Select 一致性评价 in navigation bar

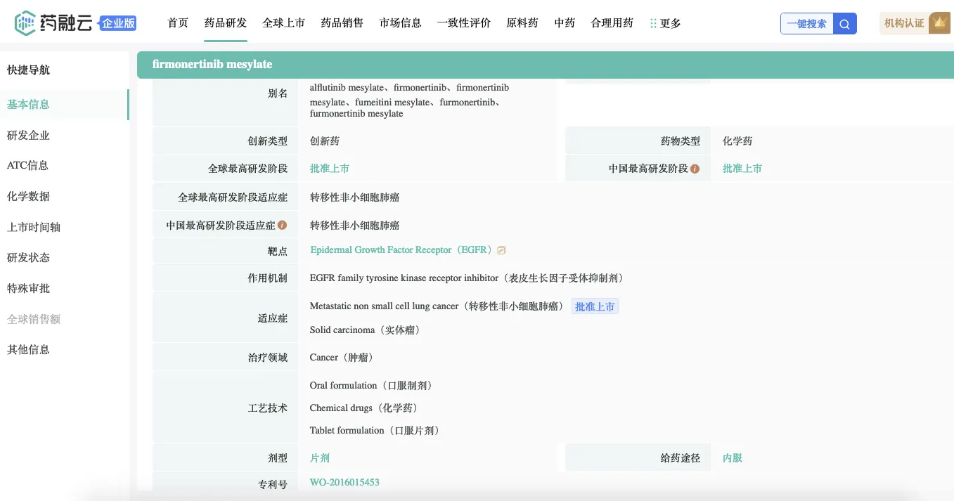point(464,23)
